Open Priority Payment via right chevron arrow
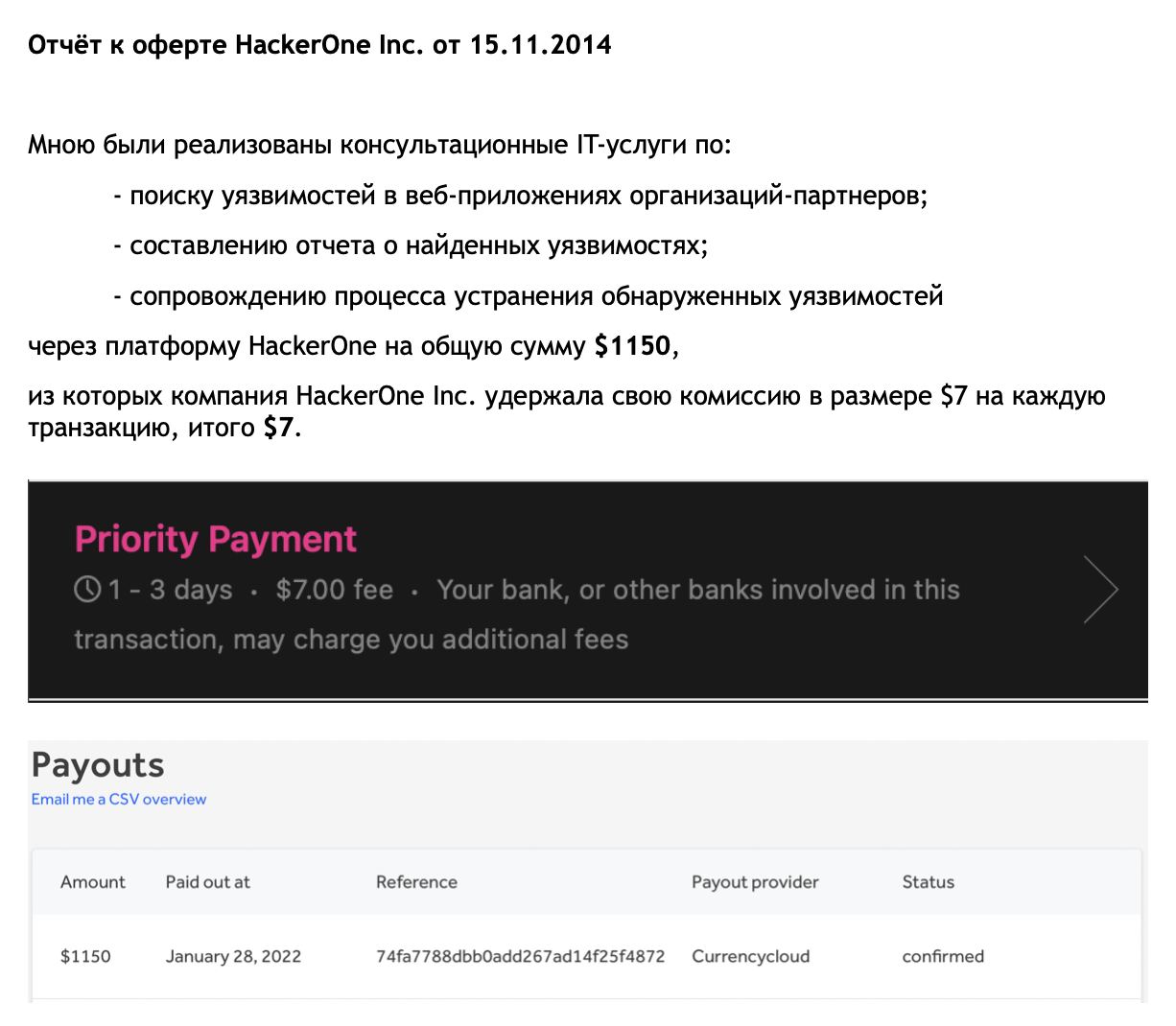 (1101, 590)
